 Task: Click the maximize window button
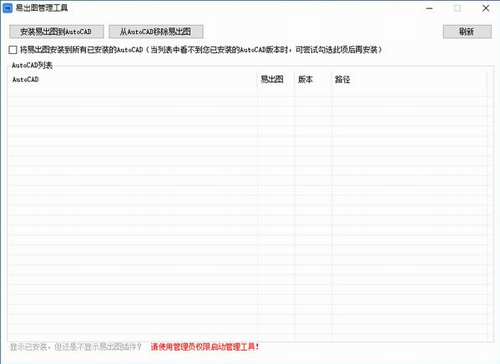[457, 8]
